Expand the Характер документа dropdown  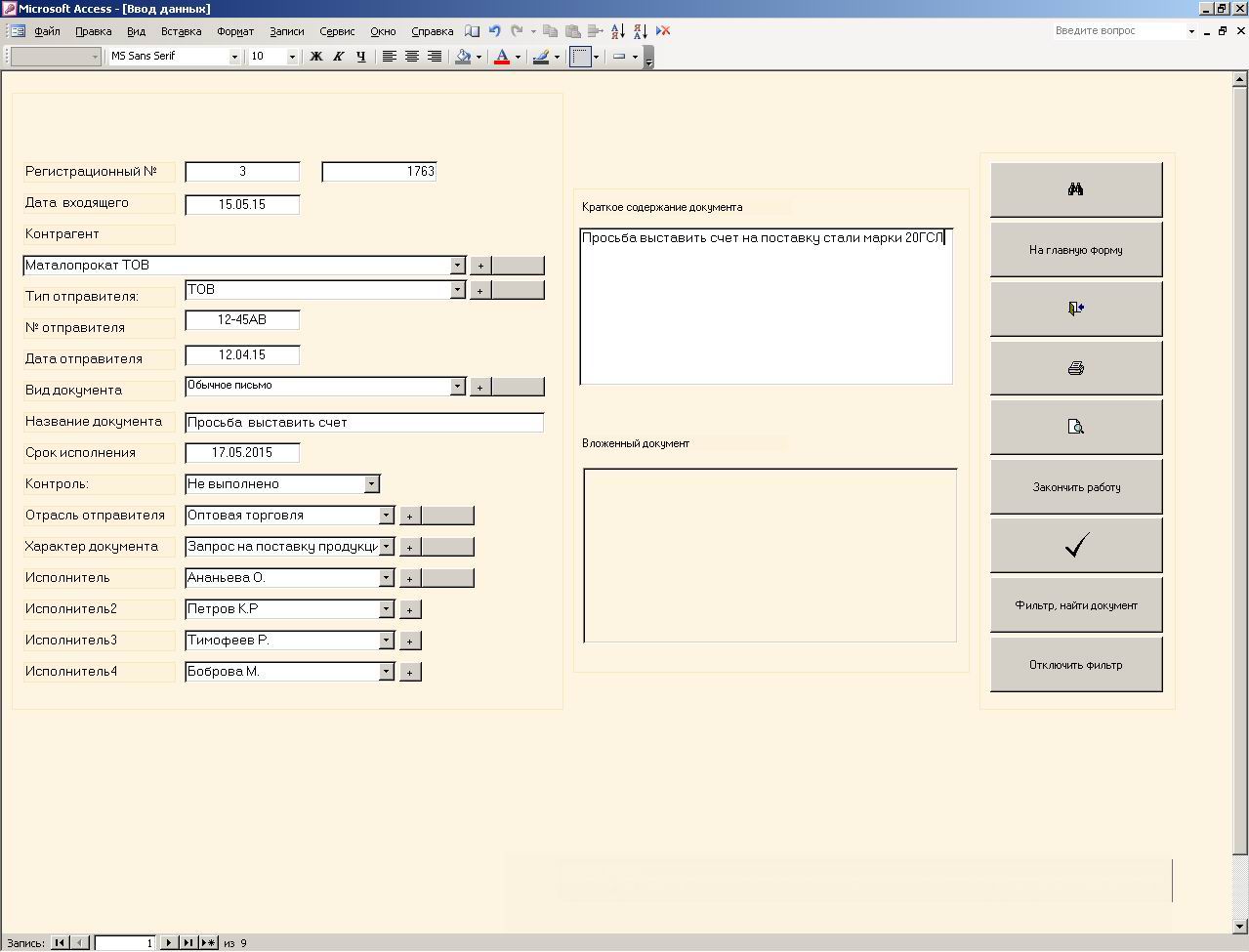[386, 547]
